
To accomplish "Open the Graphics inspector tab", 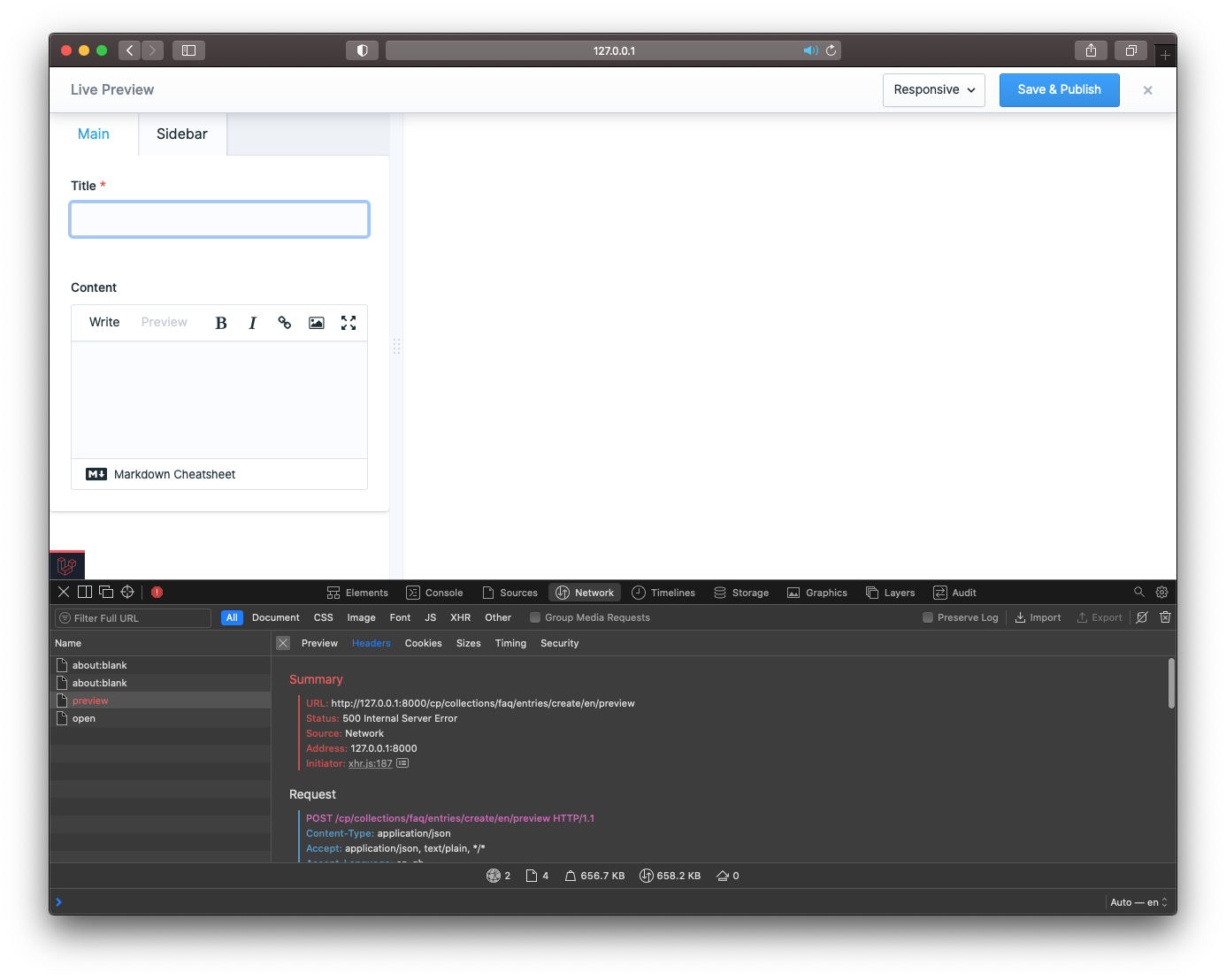I will (x=817, y=593).
